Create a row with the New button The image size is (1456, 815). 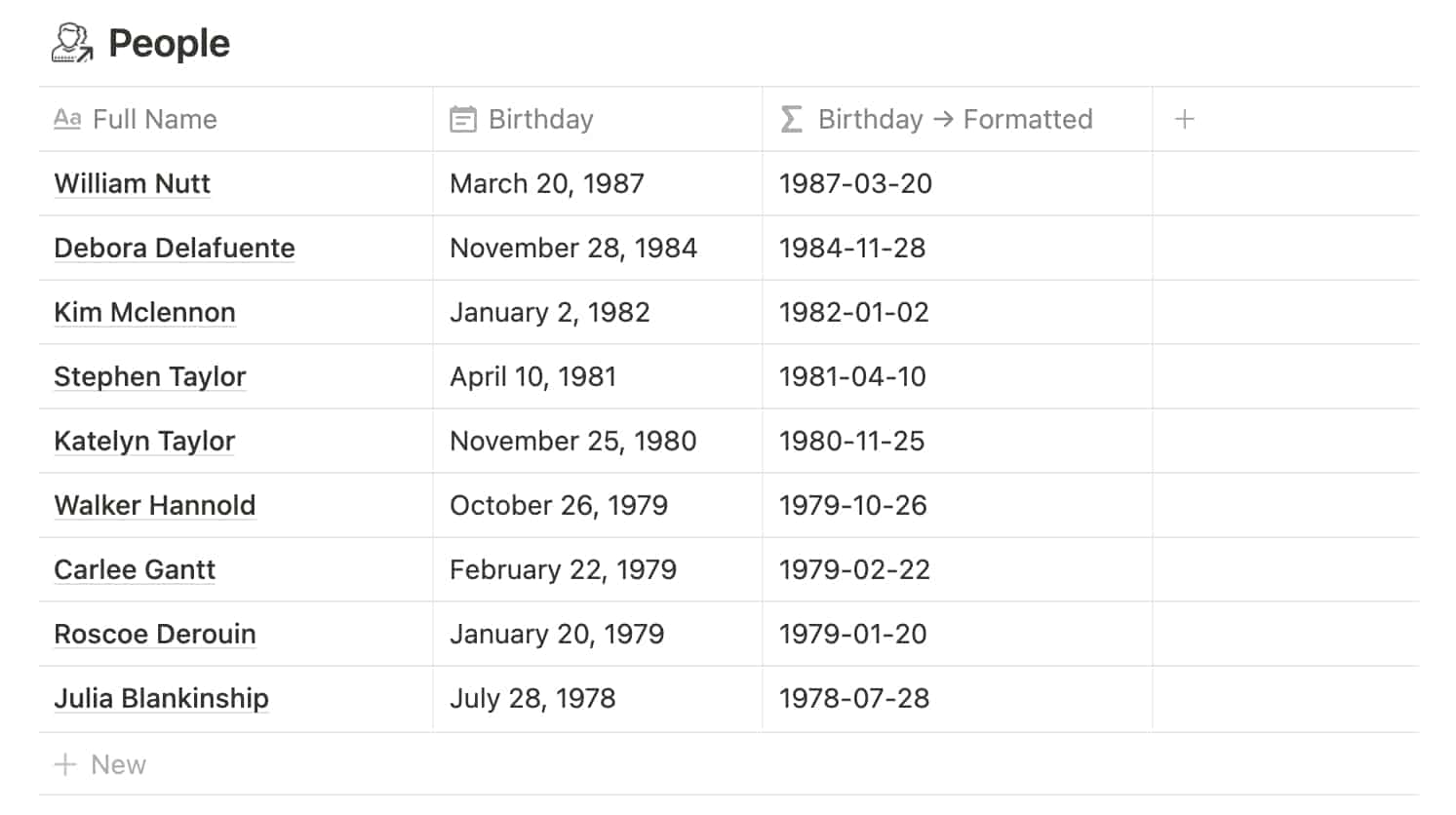pyautogui.click(x=117, y=764)
